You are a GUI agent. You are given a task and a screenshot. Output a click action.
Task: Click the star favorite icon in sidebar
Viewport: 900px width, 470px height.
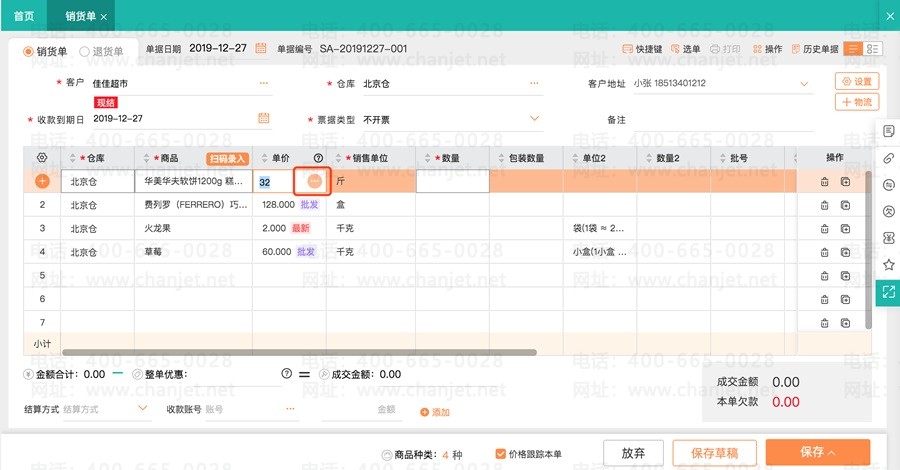pyautogui.click(x=888, y=264)
